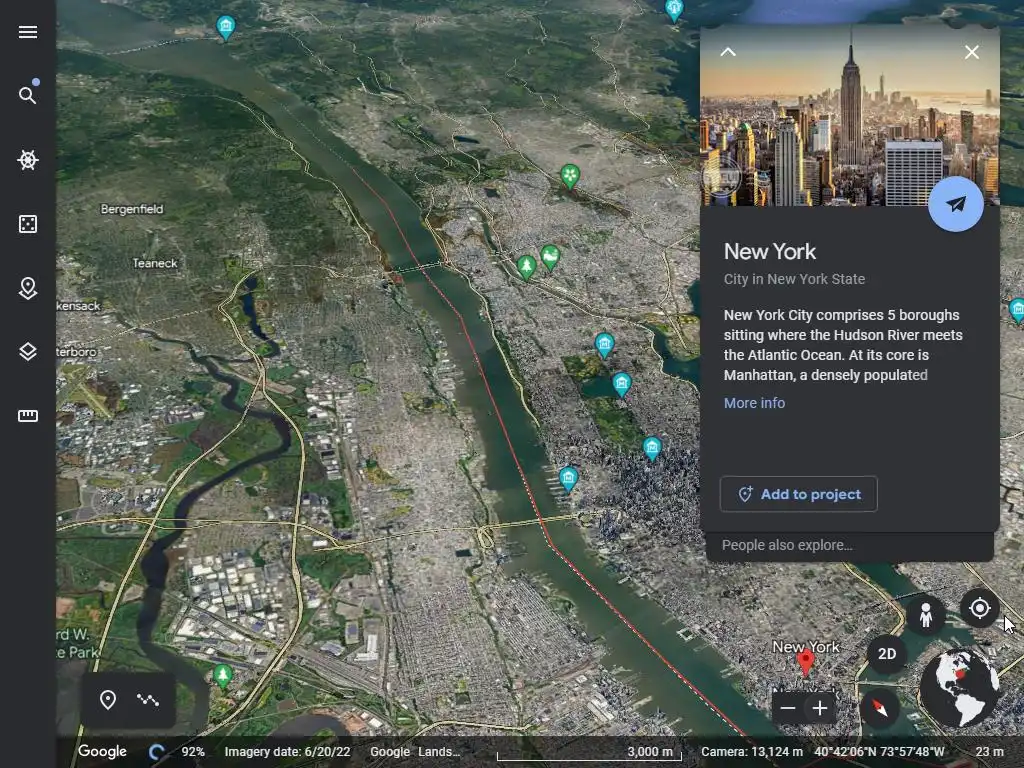Click the I'm Feeling Lucky dice icon
1024x768 pixels.
[27, 224]
